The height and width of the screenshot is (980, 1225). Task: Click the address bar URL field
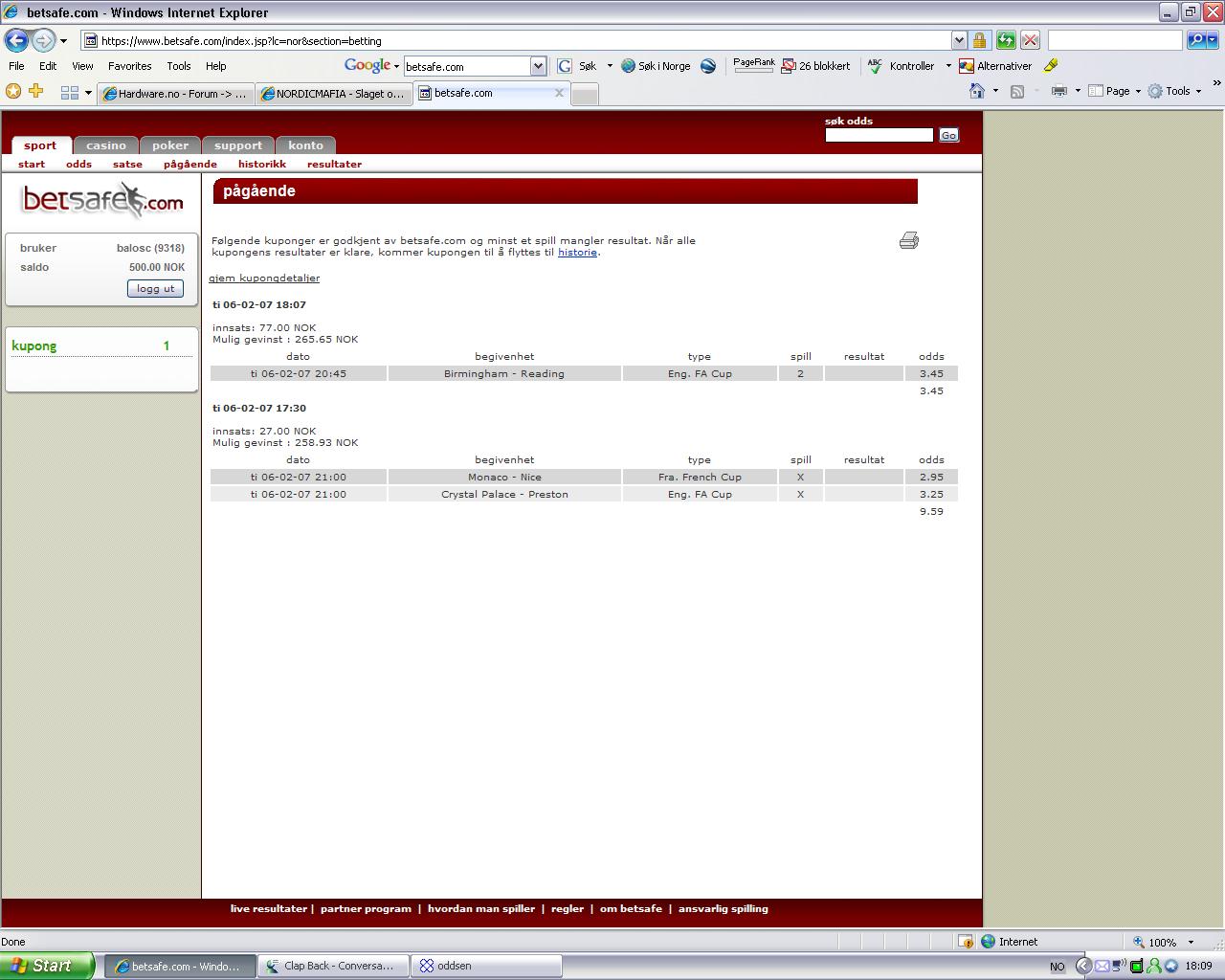pos(517,41)
